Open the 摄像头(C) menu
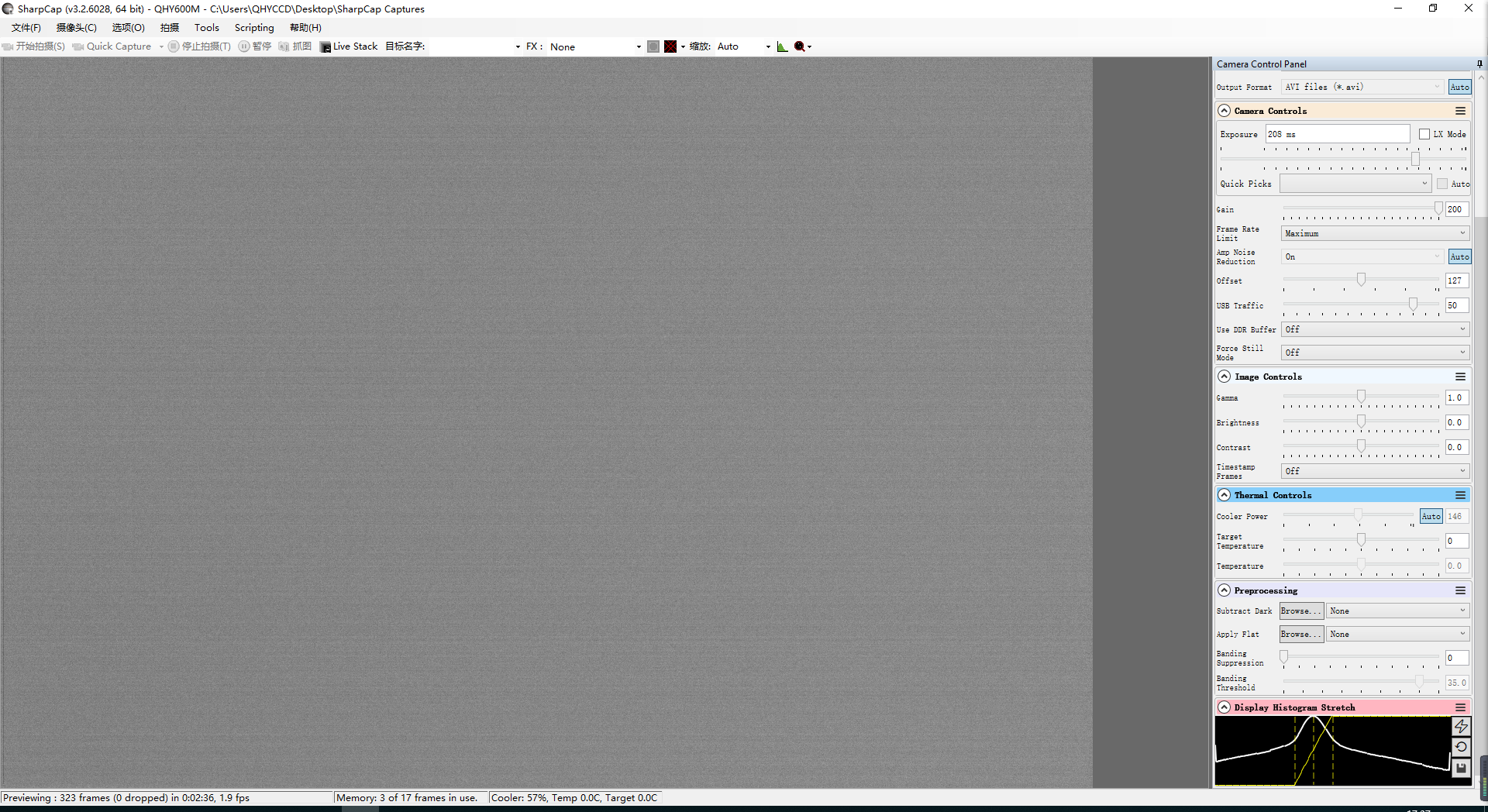Image resolution: width=1488 pixels, height=812 pixels. point(76,28)
